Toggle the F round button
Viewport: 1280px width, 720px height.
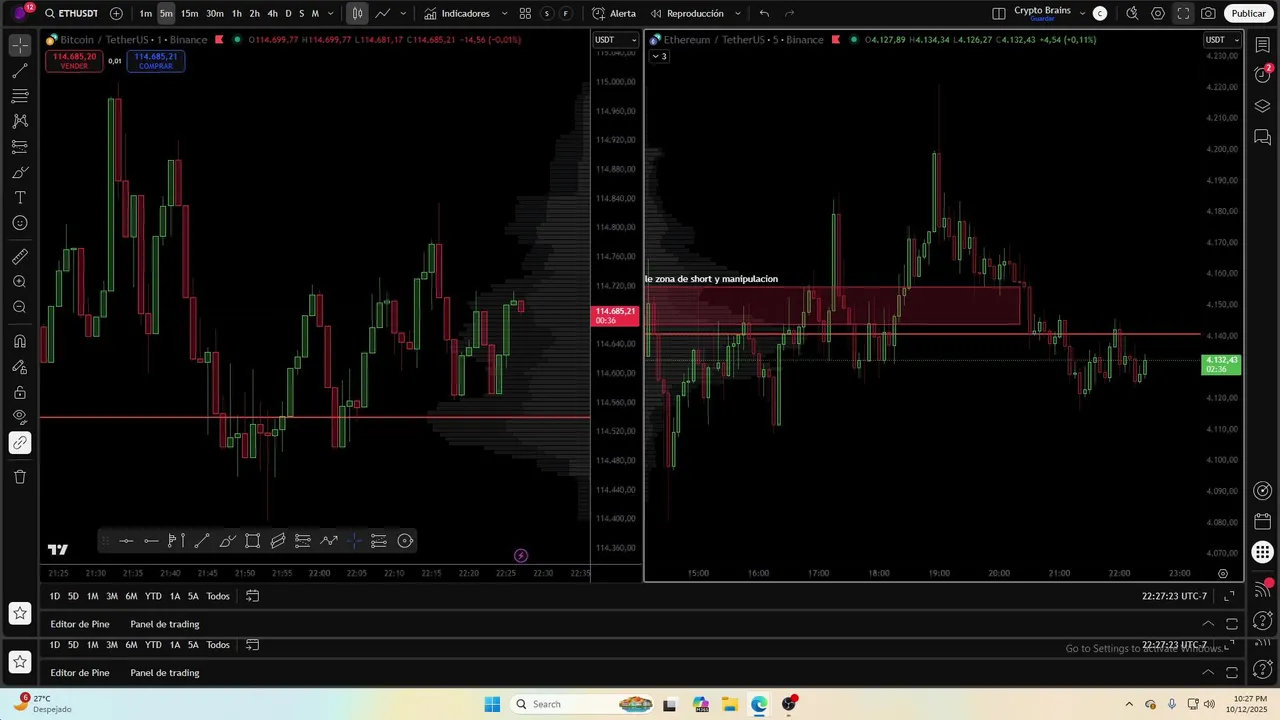pos(566,13)
